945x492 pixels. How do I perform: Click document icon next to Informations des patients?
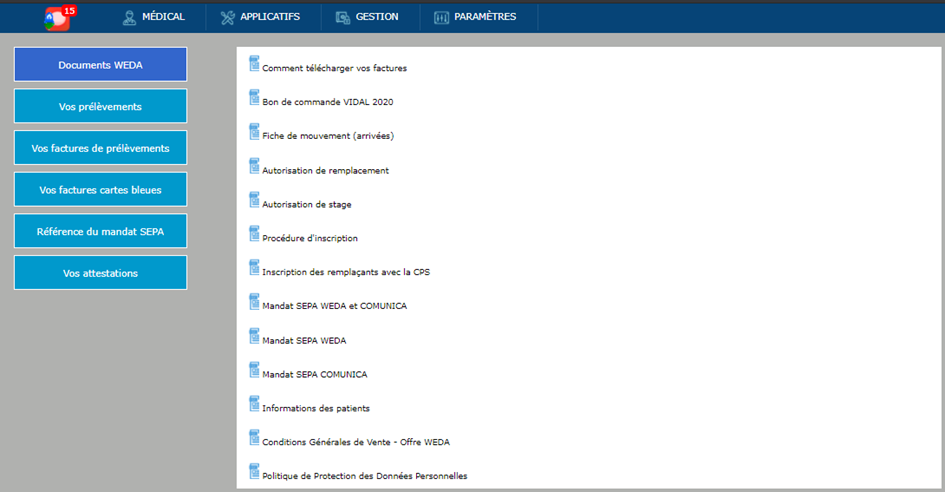click(254, 404)
